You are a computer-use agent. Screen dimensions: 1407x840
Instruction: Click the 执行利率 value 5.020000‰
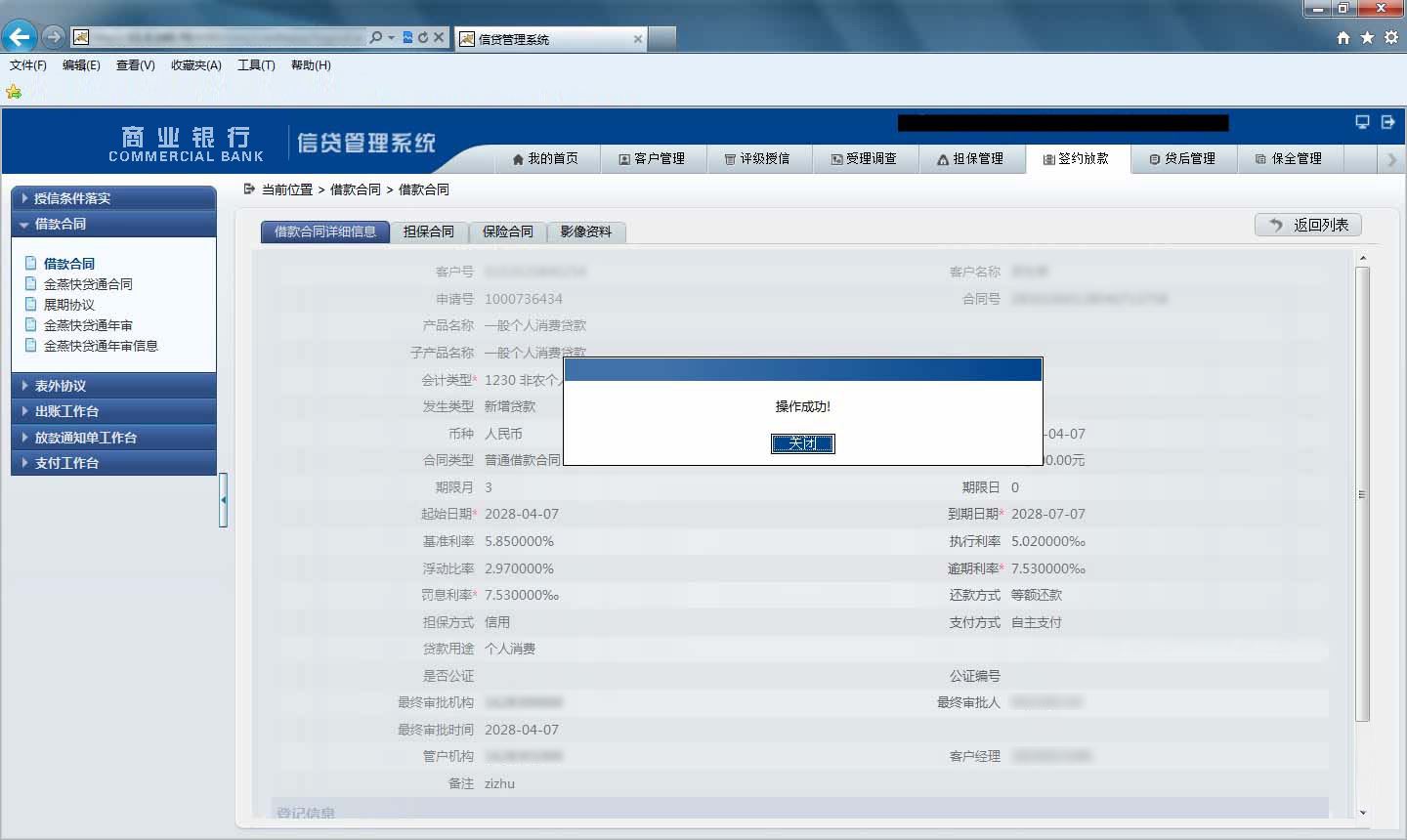[1048, 541]
